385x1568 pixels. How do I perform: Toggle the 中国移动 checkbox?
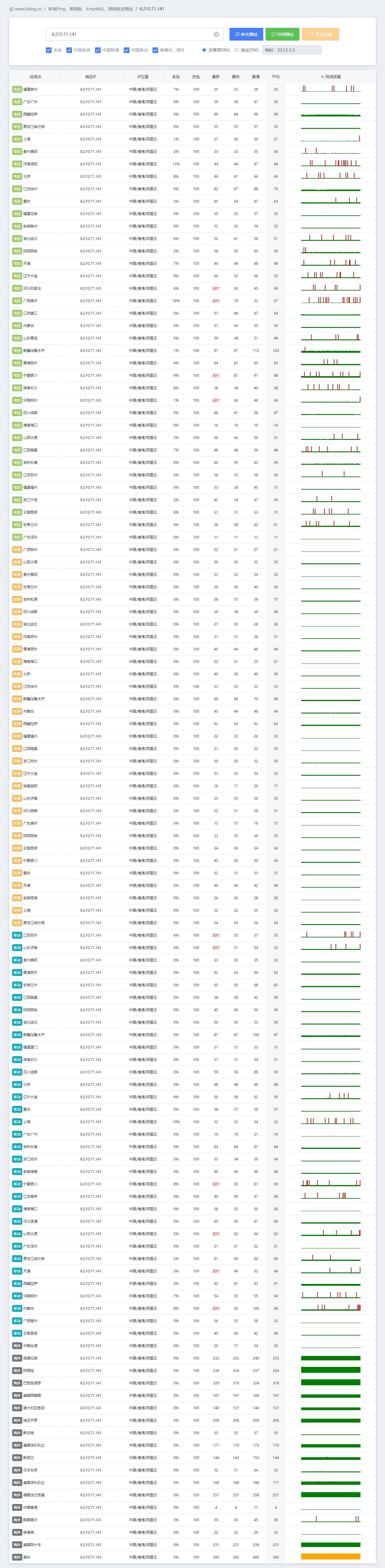pyautogui.click(x=126, y=50)
